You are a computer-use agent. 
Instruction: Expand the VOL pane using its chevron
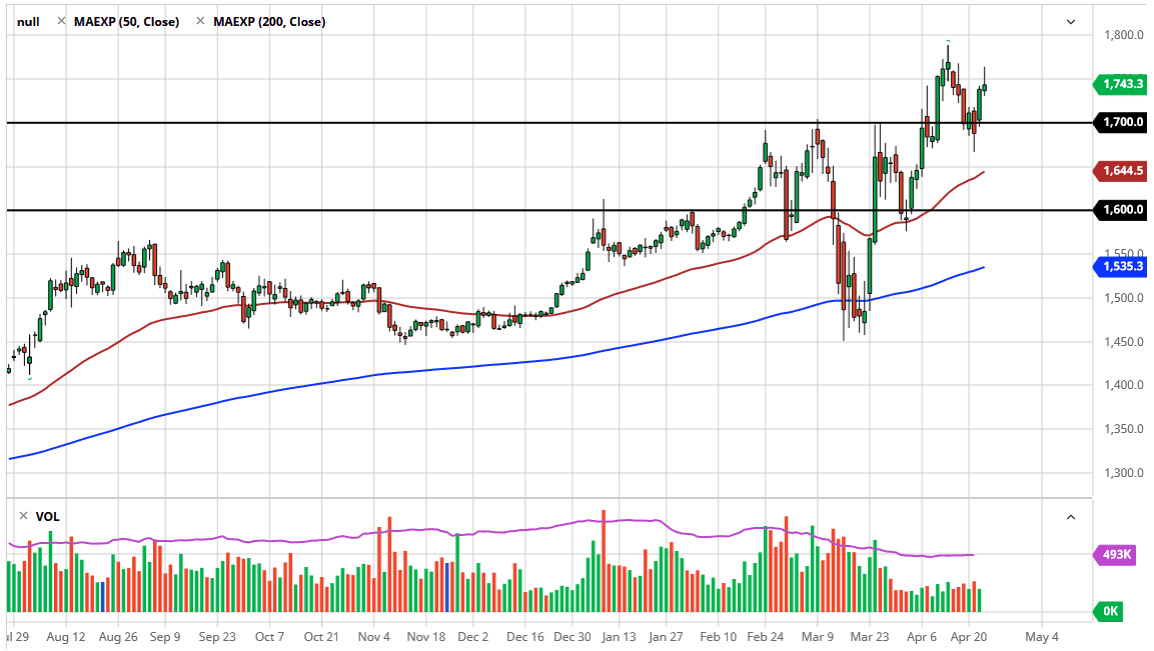click(1071, 517)
